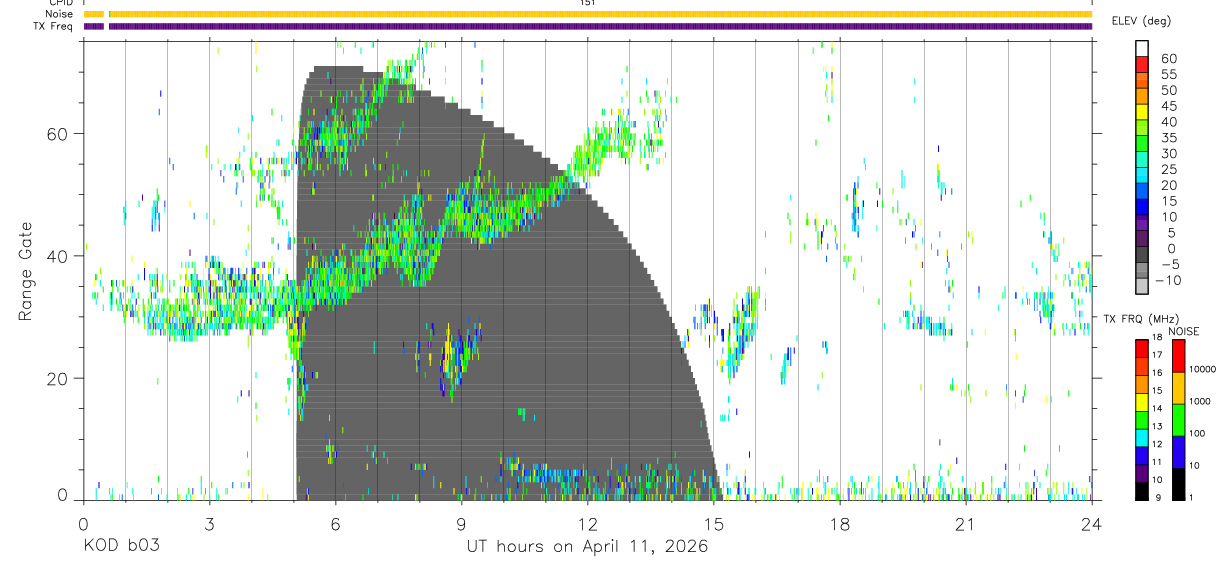Click the '45' value on the ELEV scale

point(1168,106)
